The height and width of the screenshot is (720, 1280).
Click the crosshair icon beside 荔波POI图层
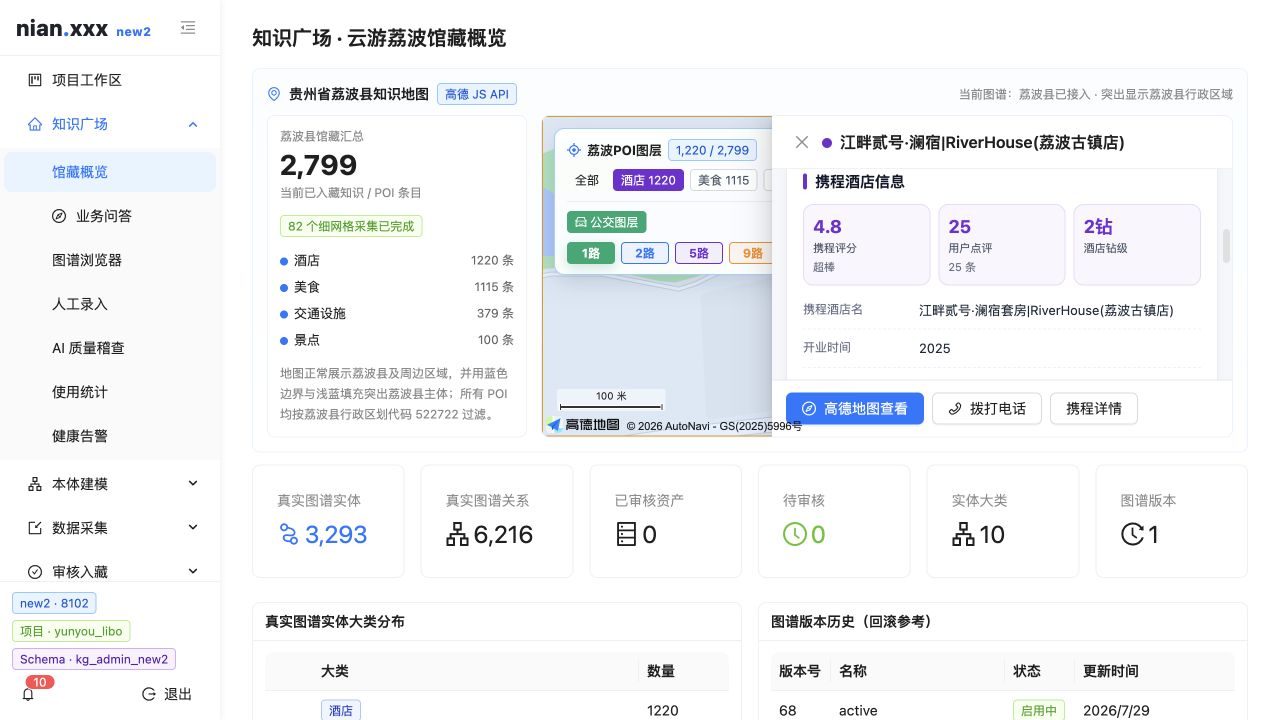tap(574, 150)
